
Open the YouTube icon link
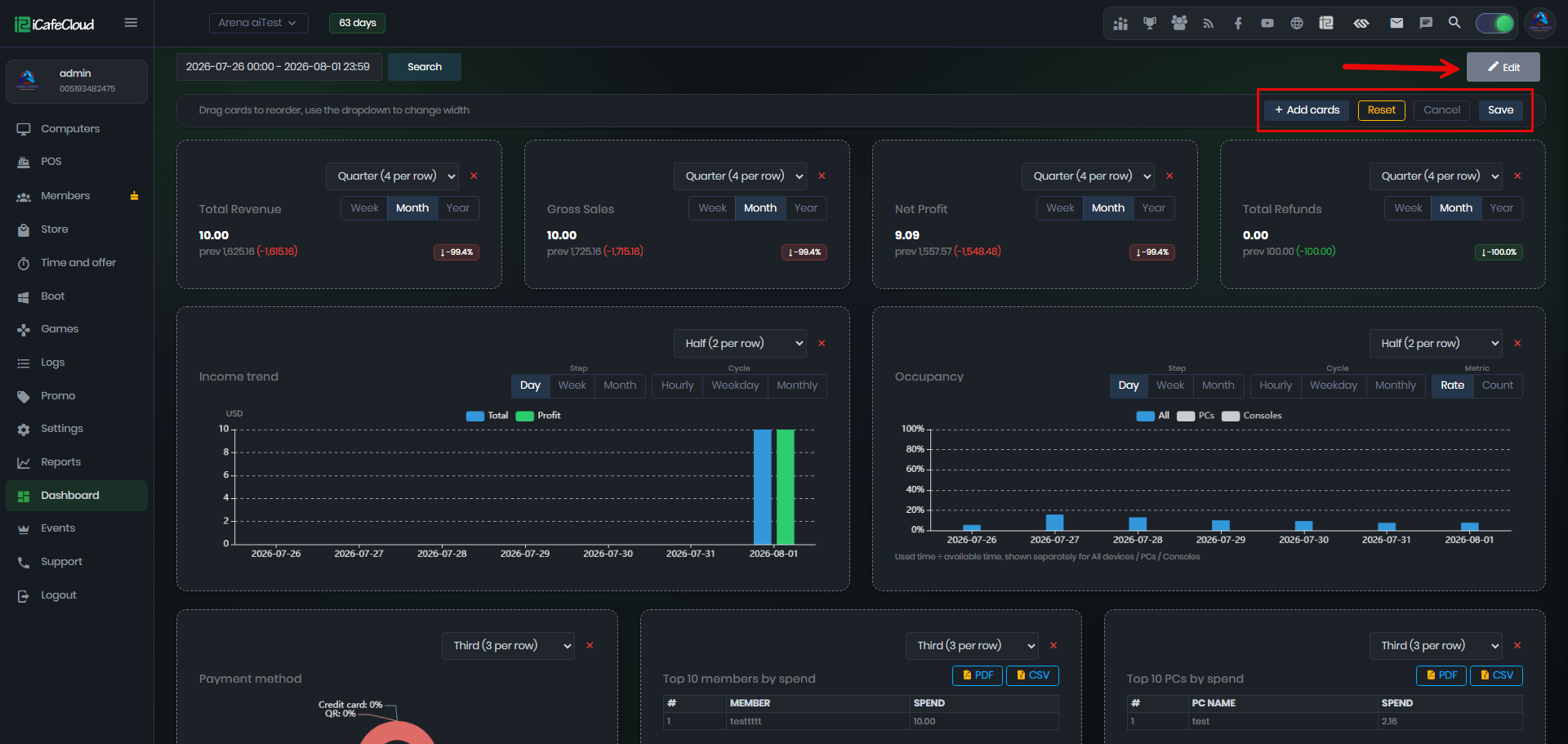(x=1267, y=23)
